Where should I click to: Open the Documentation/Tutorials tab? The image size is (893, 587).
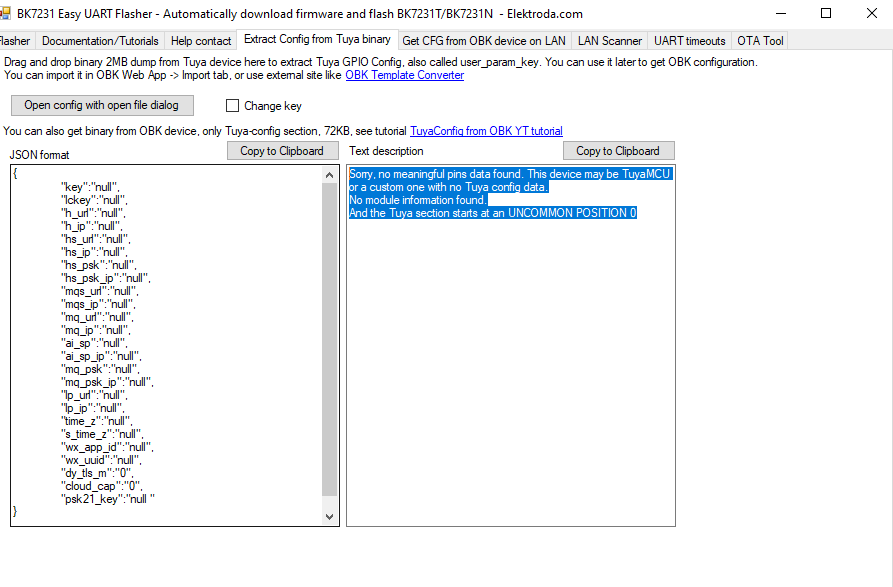tap(100, 41)
